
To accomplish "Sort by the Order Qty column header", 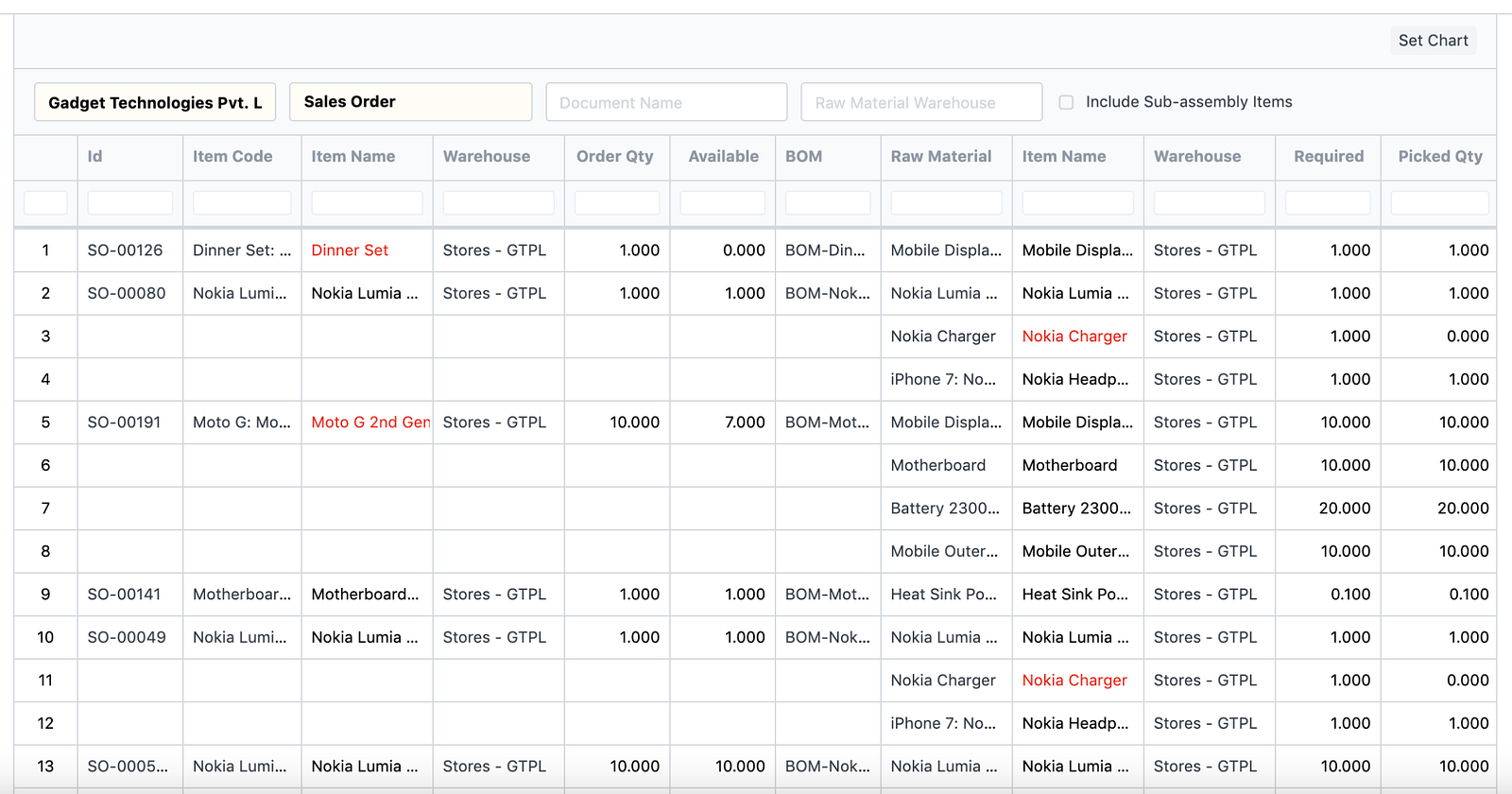I will tap(615, 157).
